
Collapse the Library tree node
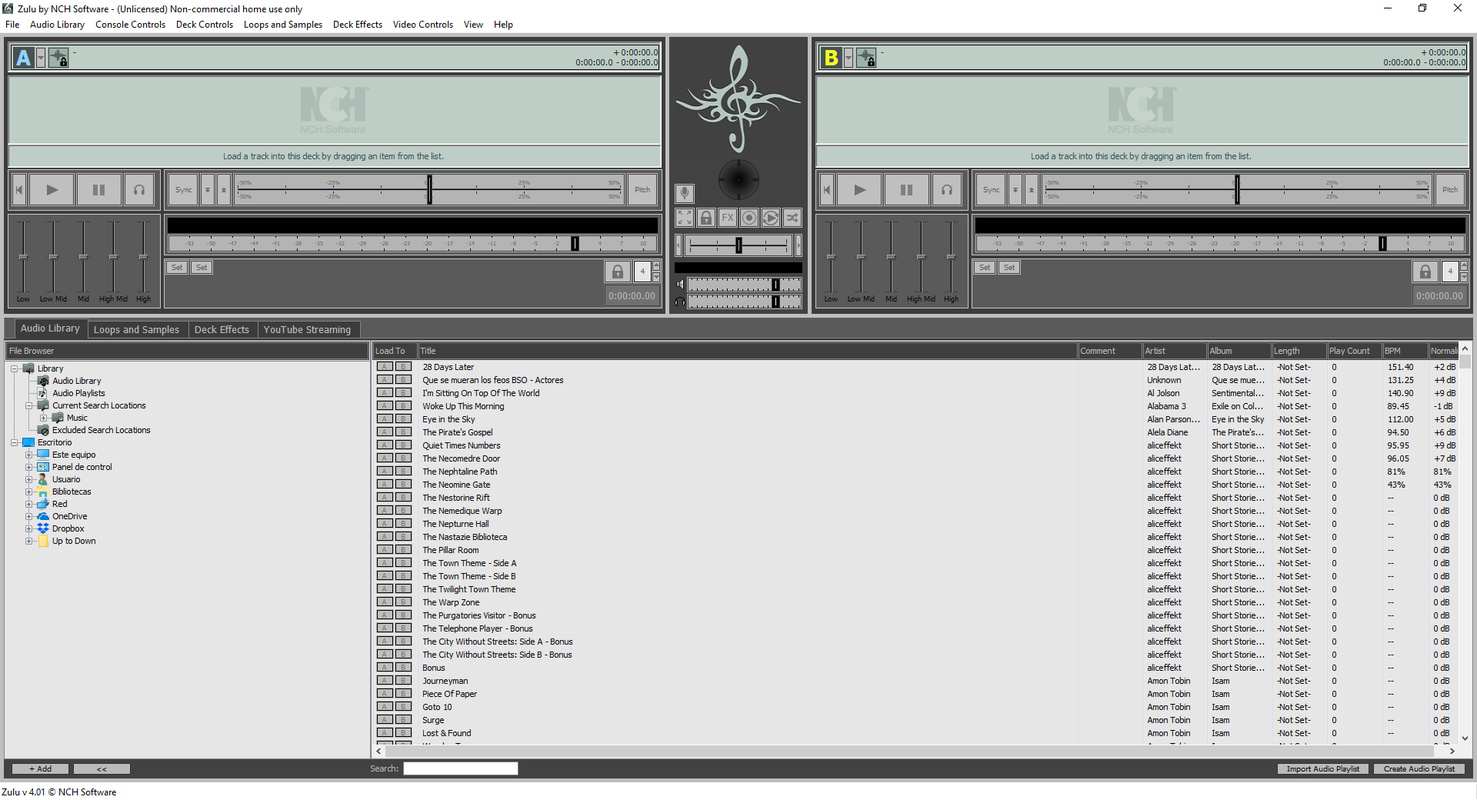[x=15, y=368]
